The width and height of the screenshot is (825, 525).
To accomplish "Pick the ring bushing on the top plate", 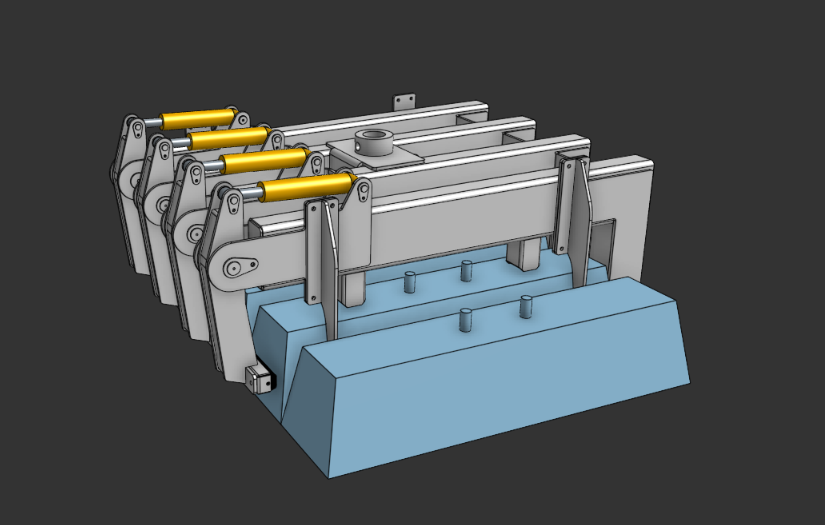I will click(374, 142).
